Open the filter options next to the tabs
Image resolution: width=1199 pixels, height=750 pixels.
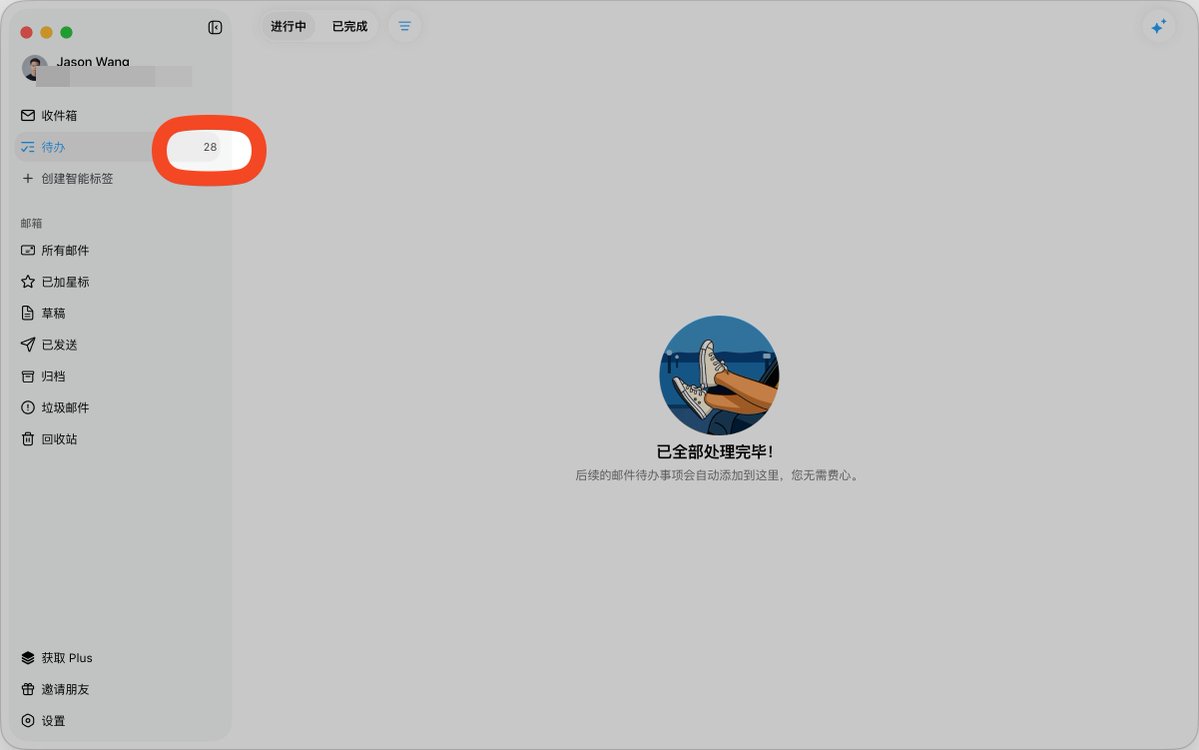coord(404,26)
